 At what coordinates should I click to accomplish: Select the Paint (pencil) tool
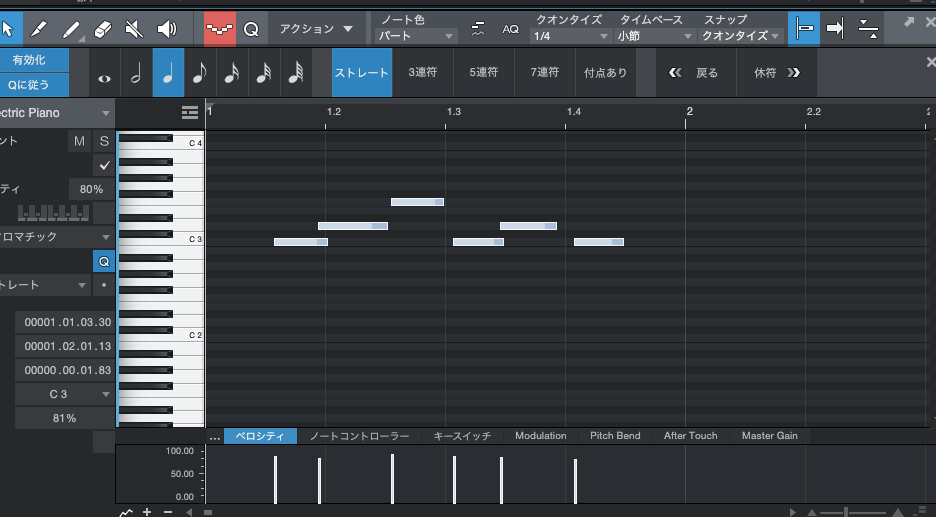39,29
